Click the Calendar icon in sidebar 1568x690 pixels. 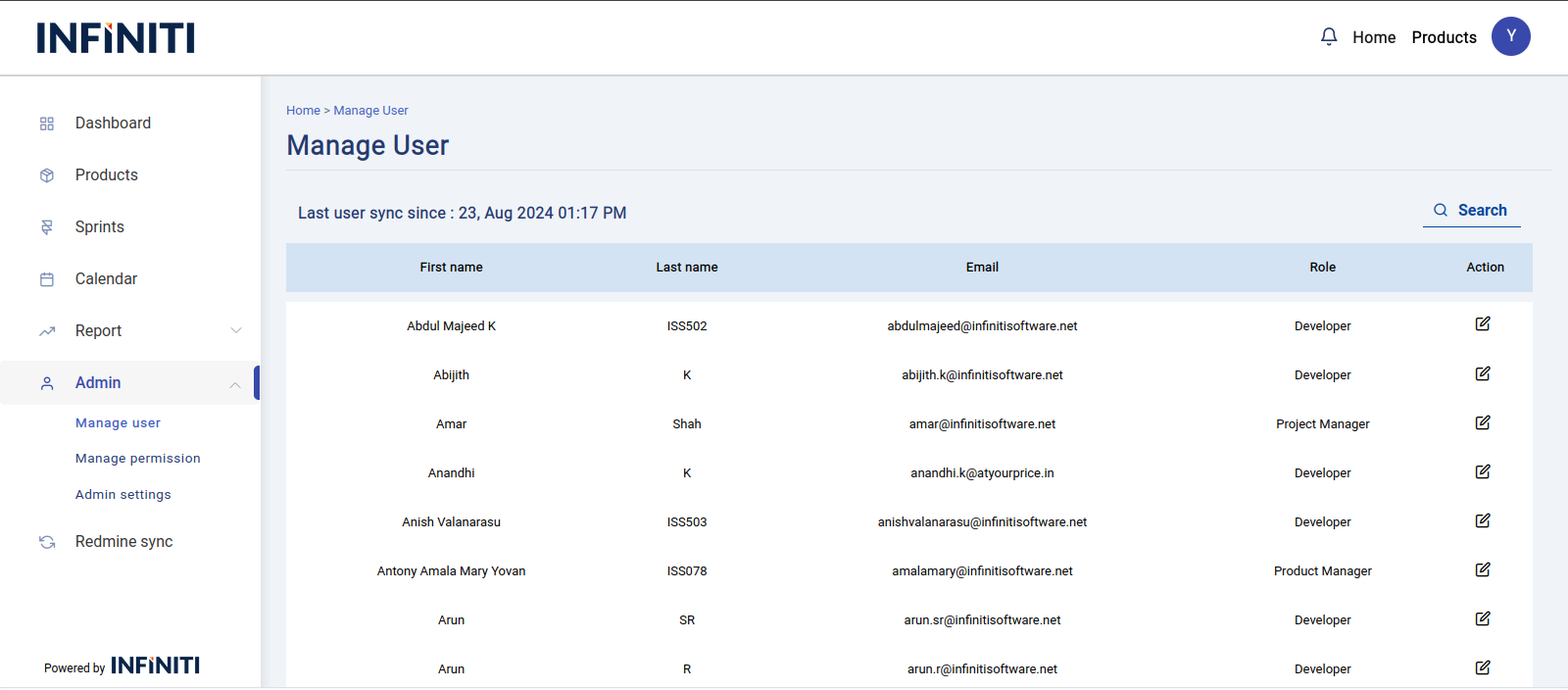click(x=47, y=279)
